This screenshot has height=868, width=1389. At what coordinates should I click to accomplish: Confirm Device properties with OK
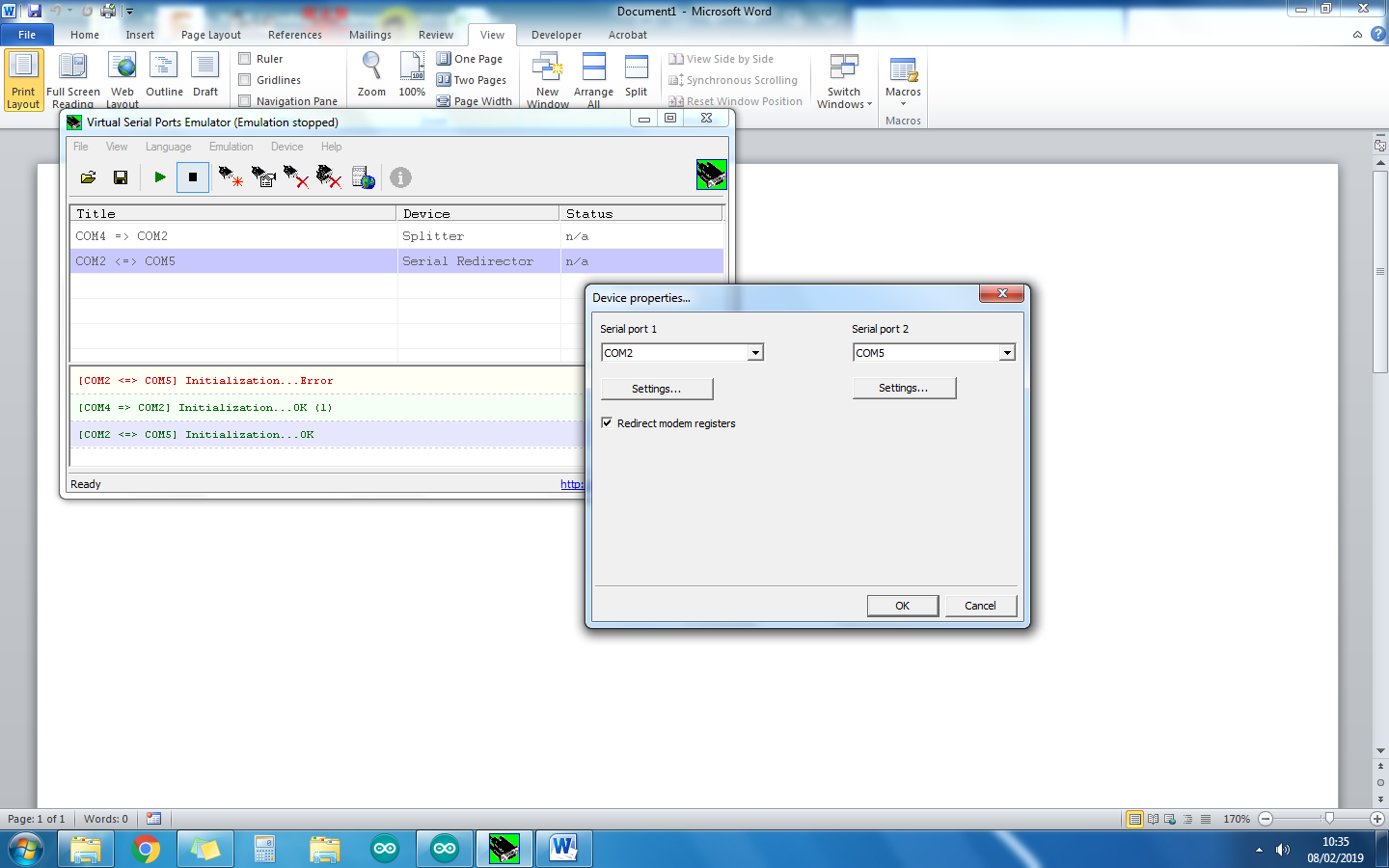[x=903, y=606]
